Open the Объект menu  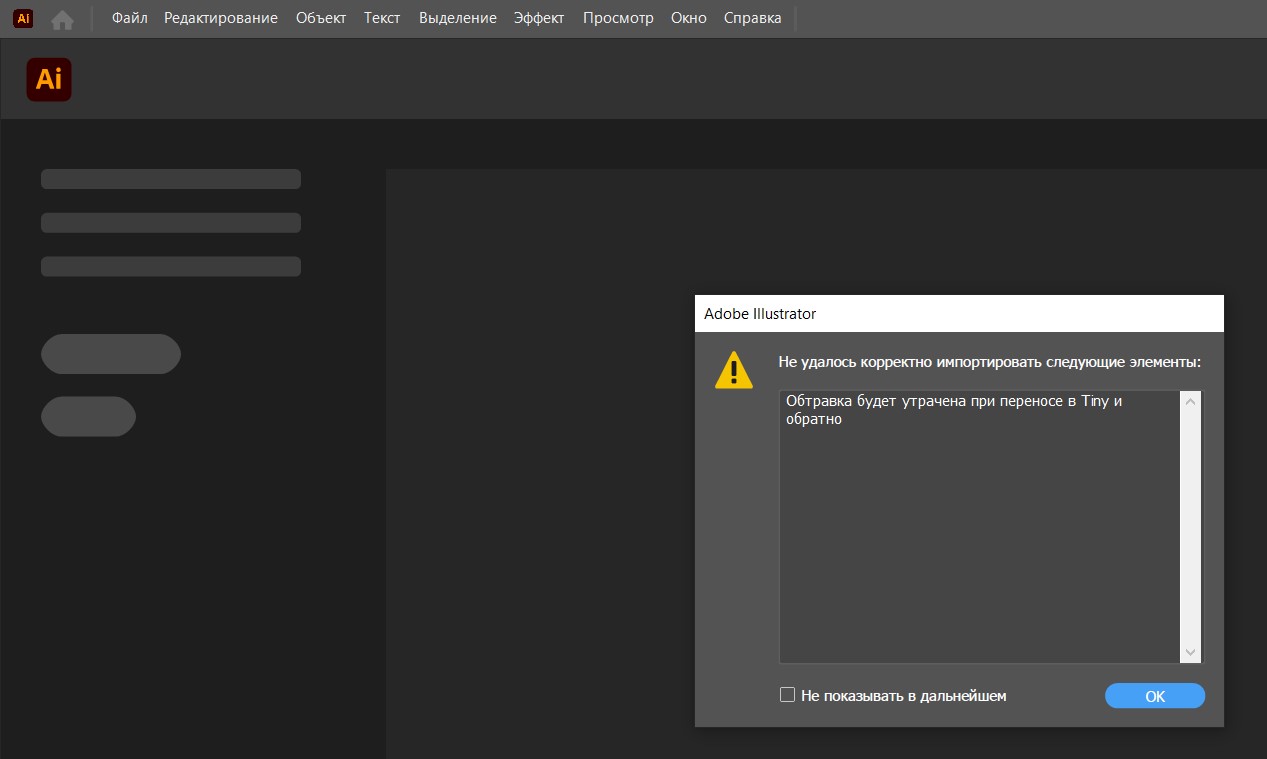tap(321, 18)
